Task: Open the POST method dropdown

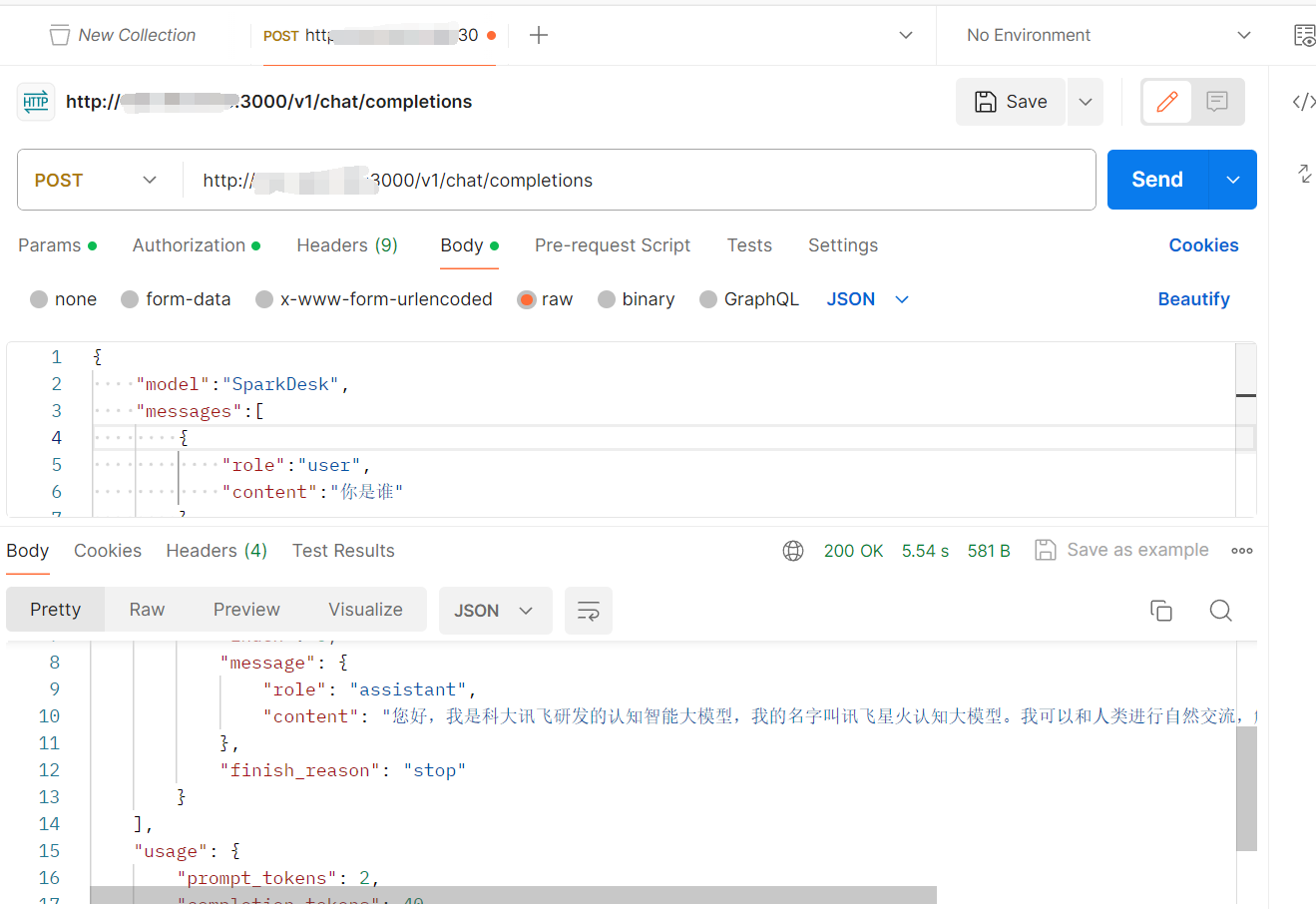Action: (x=97, y=181)
